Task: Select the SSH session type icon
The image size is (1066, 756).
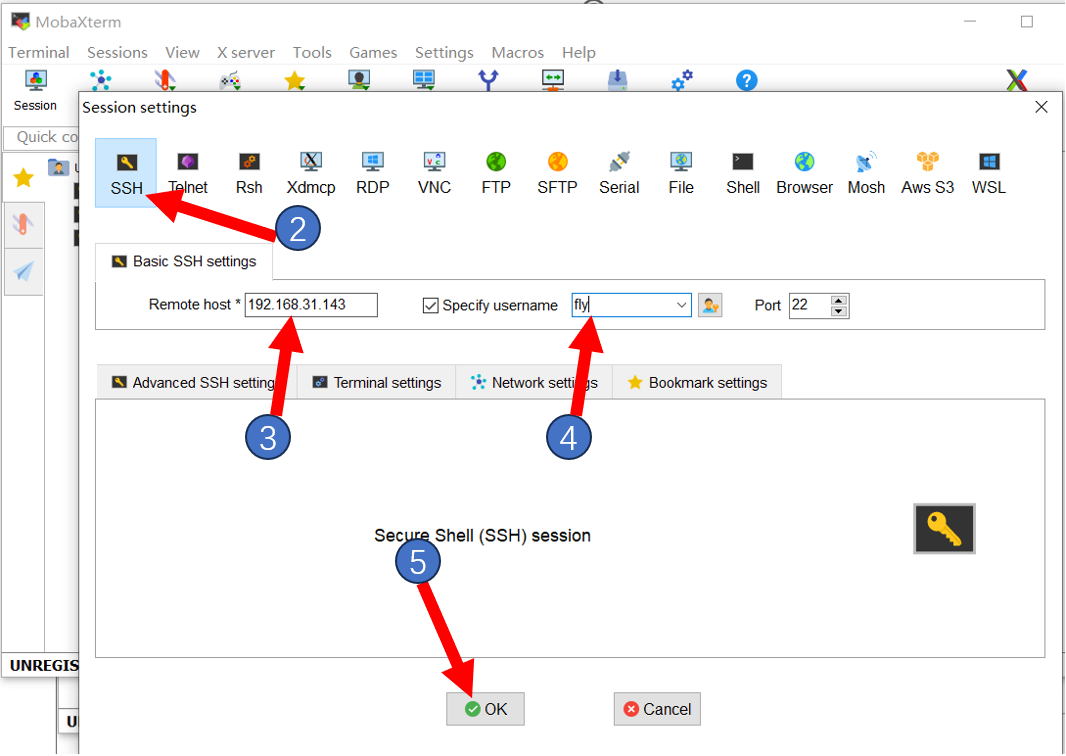Action: pos(126,172)
